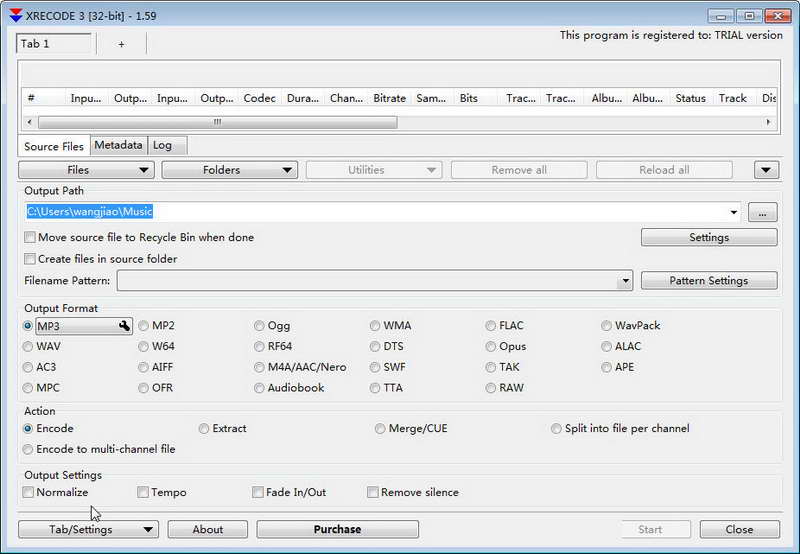Viewport: 800px width, 554px height.
Task: Open the Files dropdown menu
Action: click(x=86, y=170)
